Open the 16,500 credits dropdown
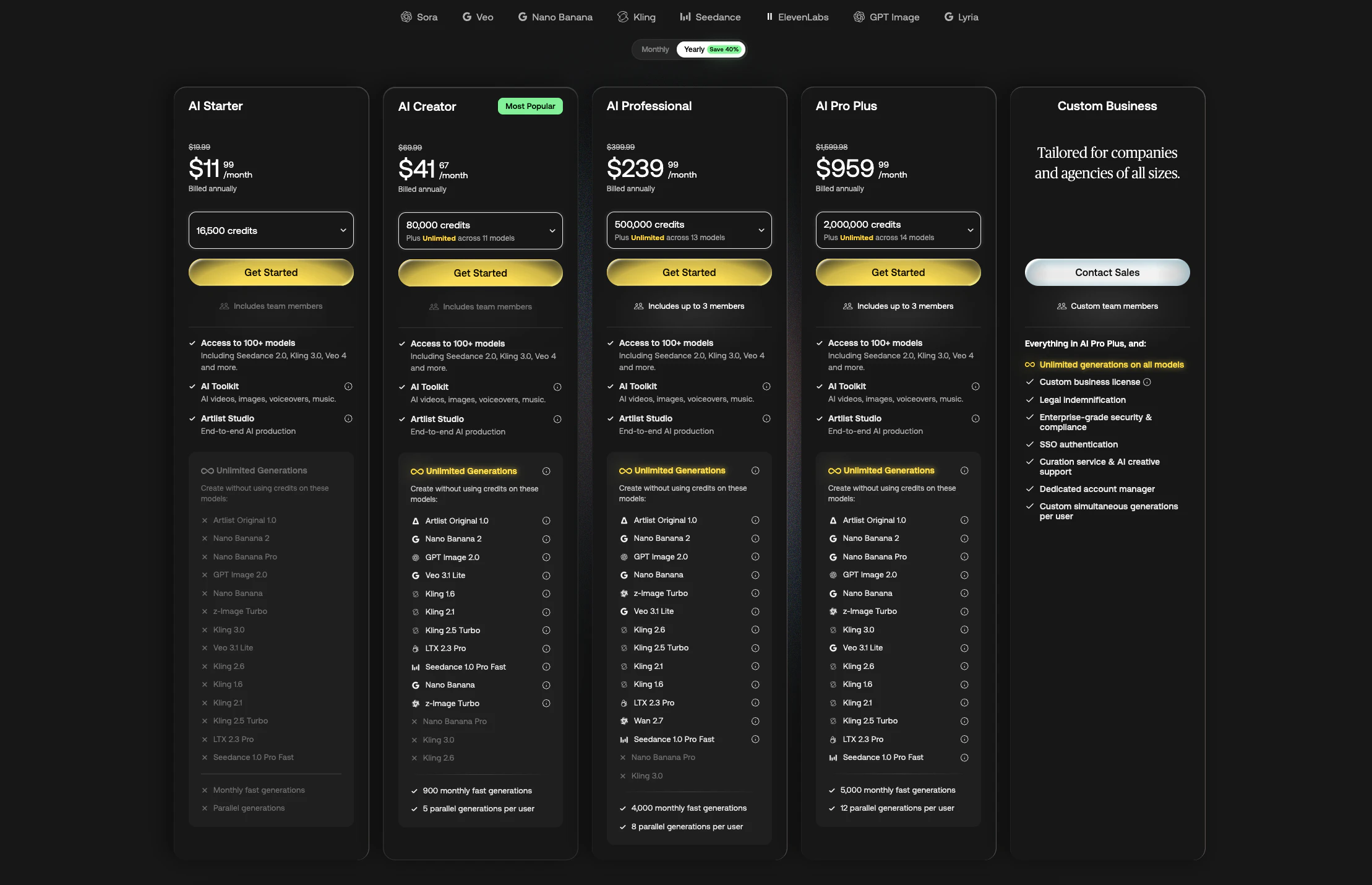1372x885 pixels. 271,230
